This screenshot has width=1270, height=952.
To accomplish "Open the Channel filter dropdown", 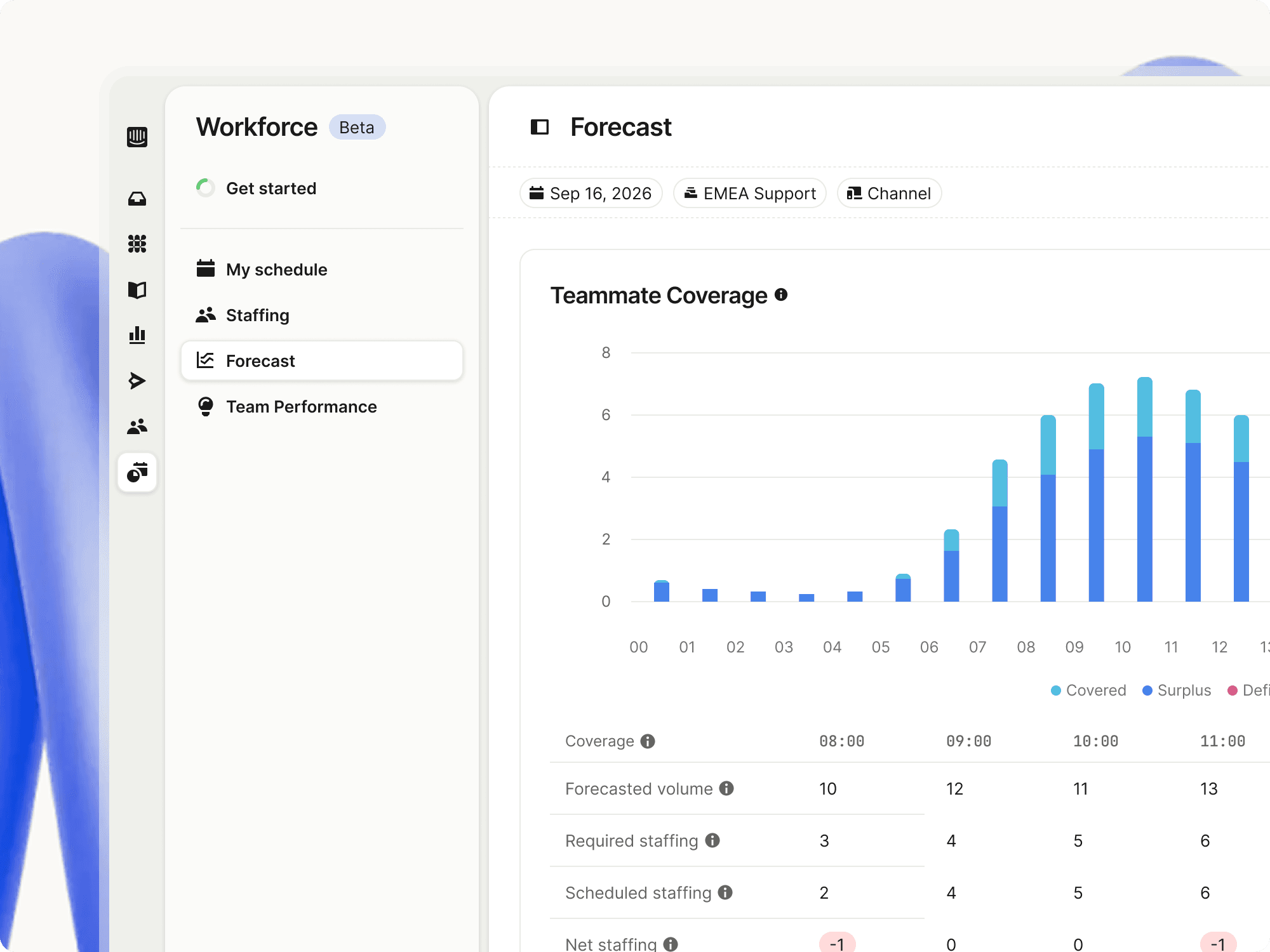I will click(890, 194).
